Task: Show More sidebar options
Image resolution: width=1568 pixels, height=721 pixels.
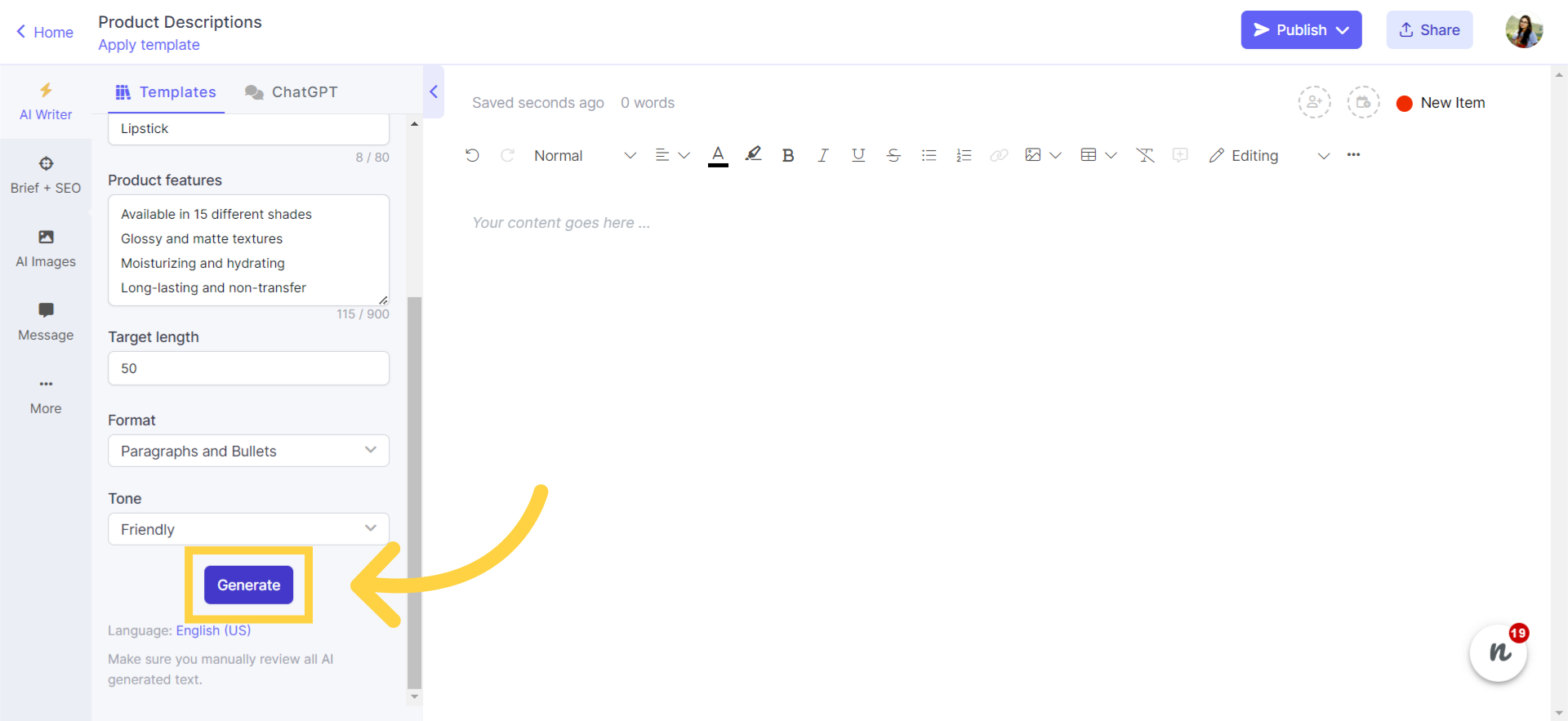Action: click(x=46, y=396)
